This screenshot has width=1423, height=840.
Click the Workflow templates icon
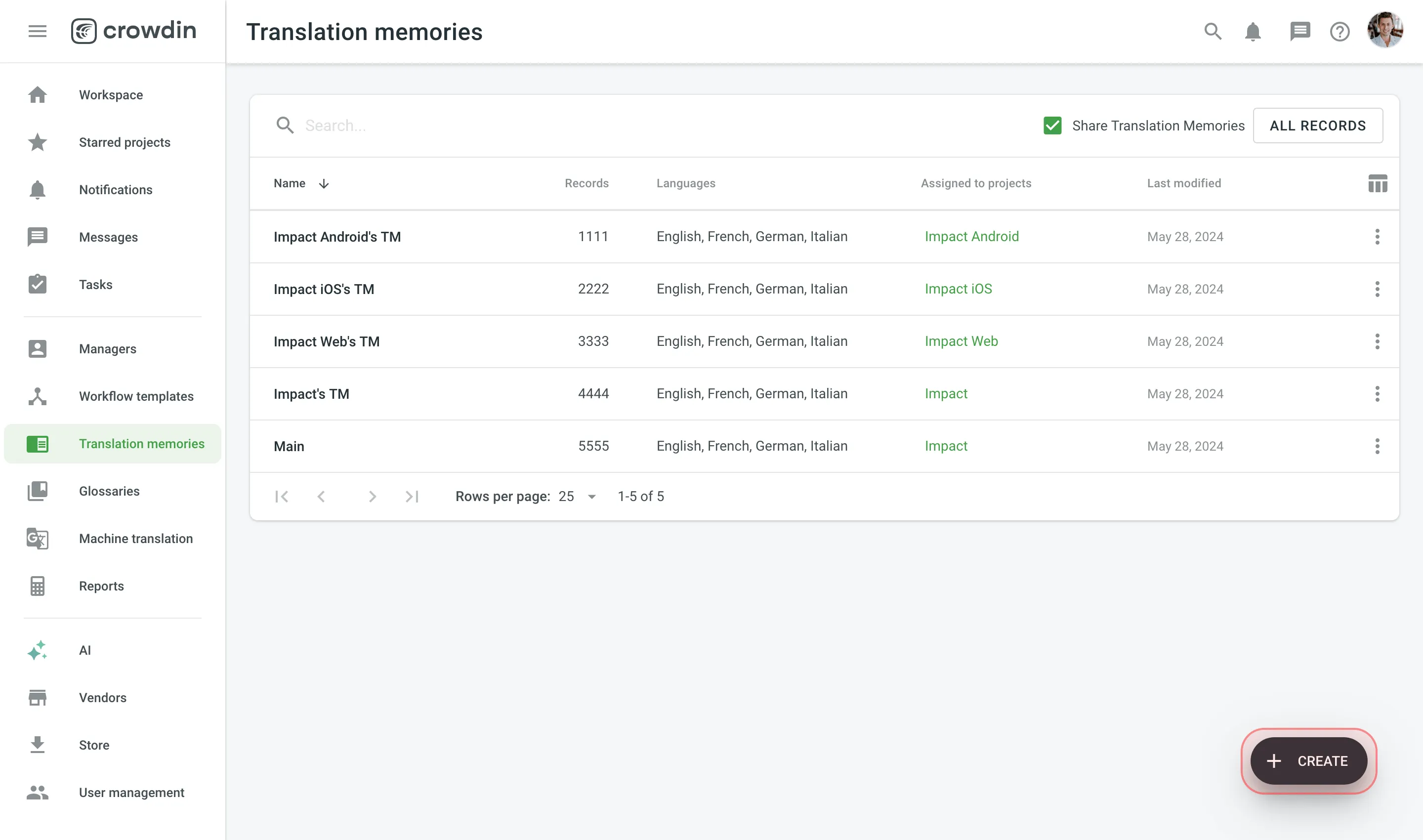tap(38, 396)
